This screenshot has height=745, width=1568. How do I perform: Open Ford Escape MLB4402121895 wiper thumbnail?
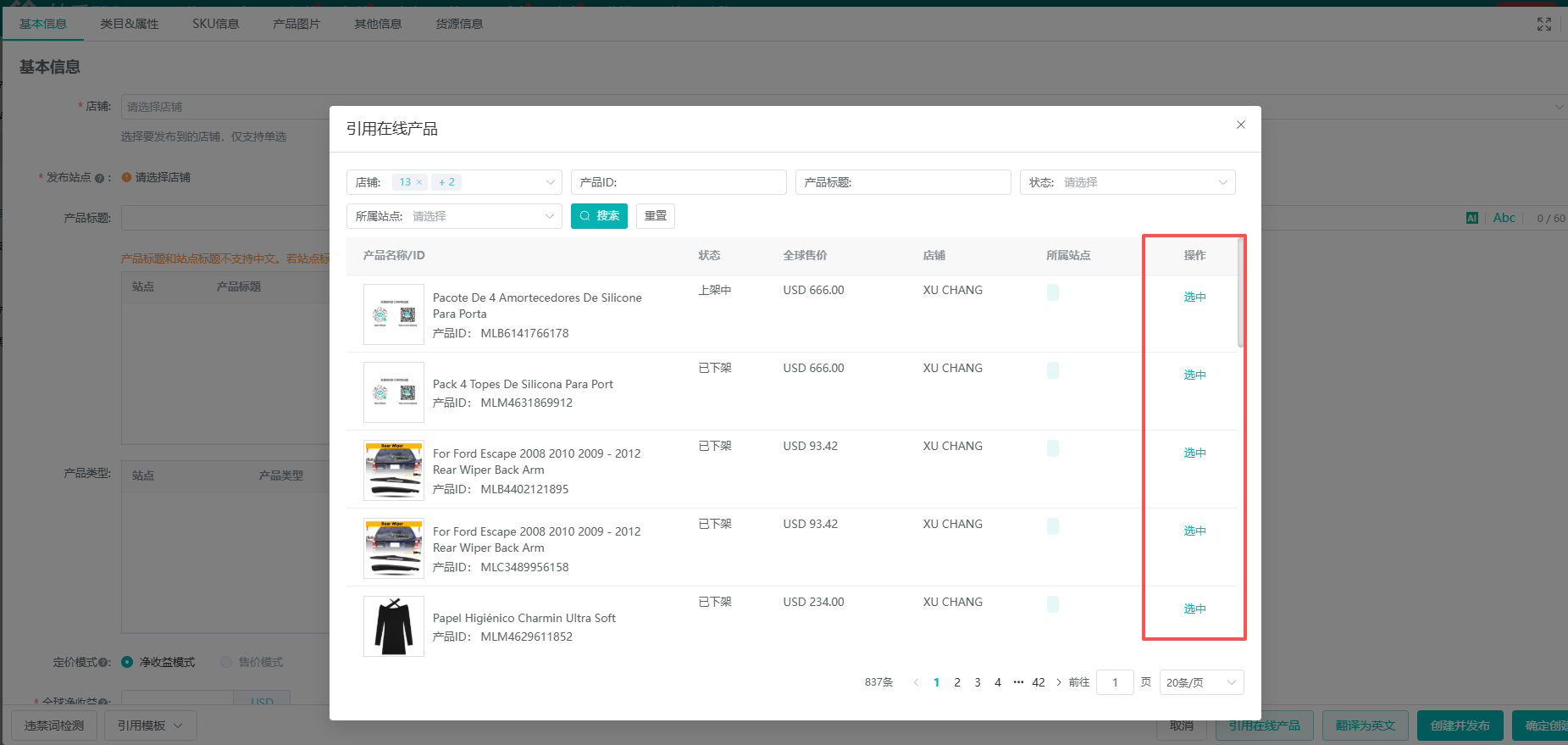(x=393, y=470)
